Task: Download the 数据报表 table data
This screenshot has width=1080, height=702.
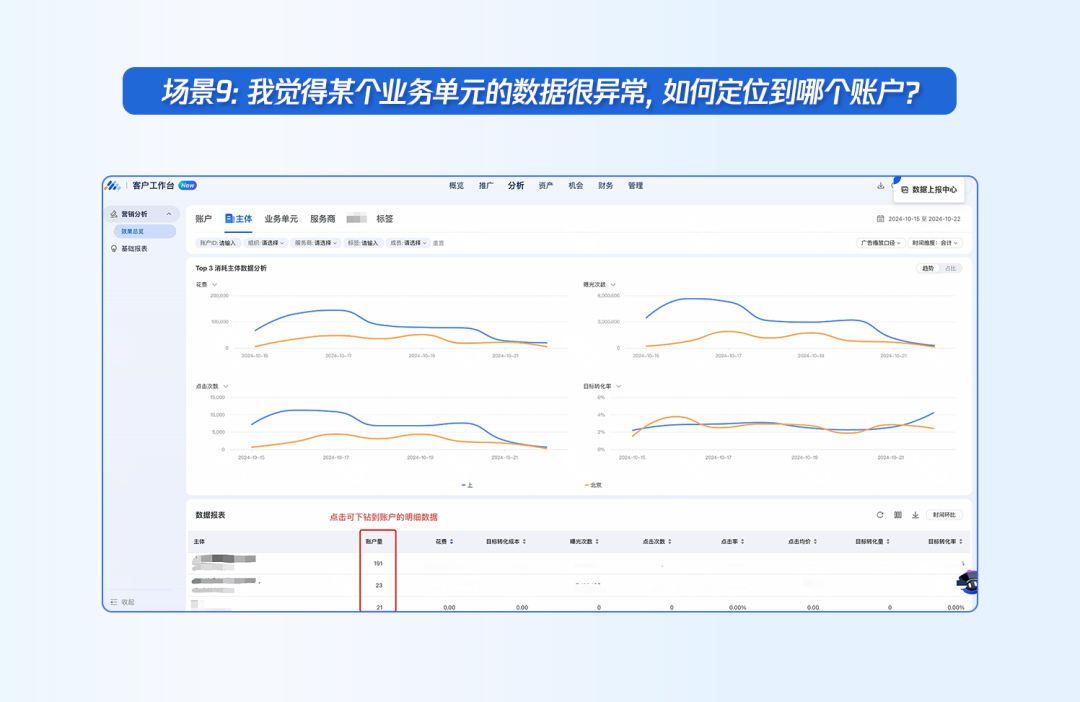Action: click(x=915, y=515)
